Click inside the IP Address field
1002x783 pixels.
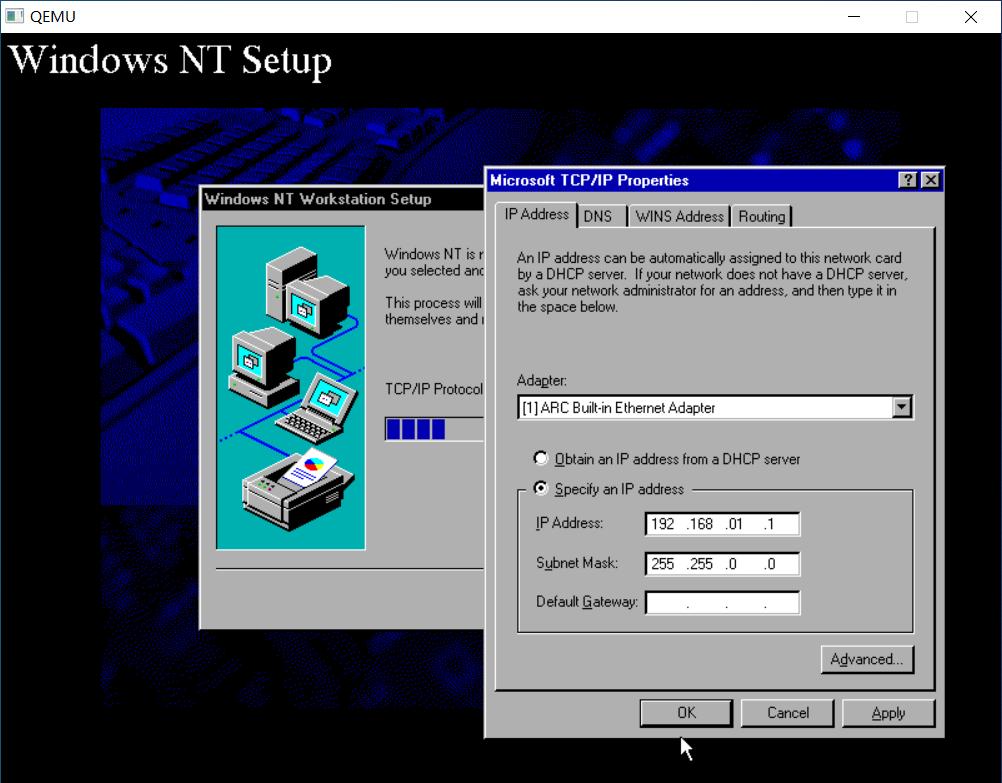[x=722, y=523]
